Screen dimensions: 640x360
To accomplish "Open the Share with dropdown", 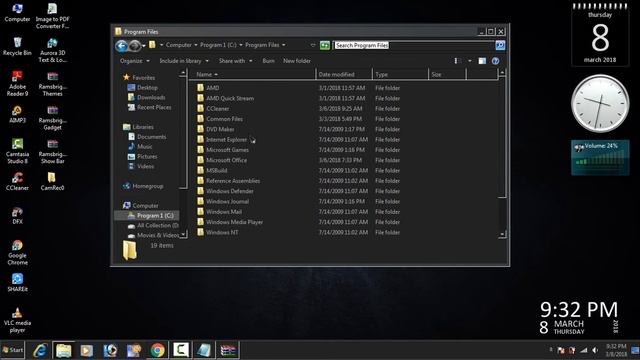I will (x=236, y=61).
